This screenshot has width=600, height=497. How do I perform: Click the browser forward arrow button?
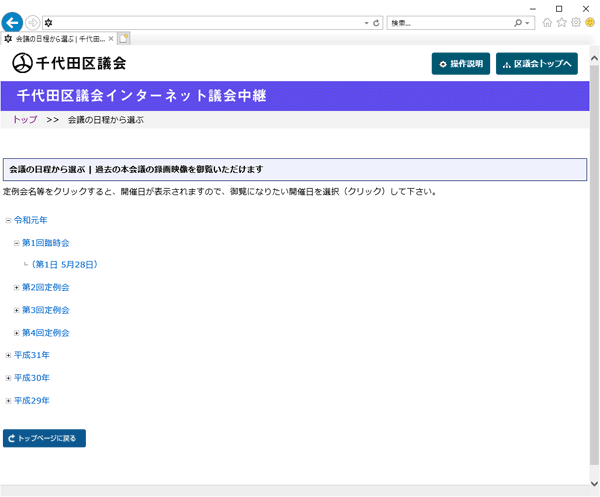(x=33, y=23)
